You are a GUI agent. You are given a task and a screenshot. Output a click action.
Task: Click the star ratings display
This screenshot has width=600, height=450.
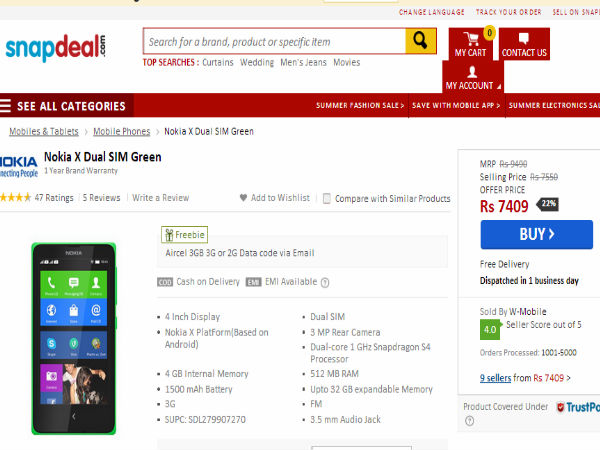tap(16, 197)
